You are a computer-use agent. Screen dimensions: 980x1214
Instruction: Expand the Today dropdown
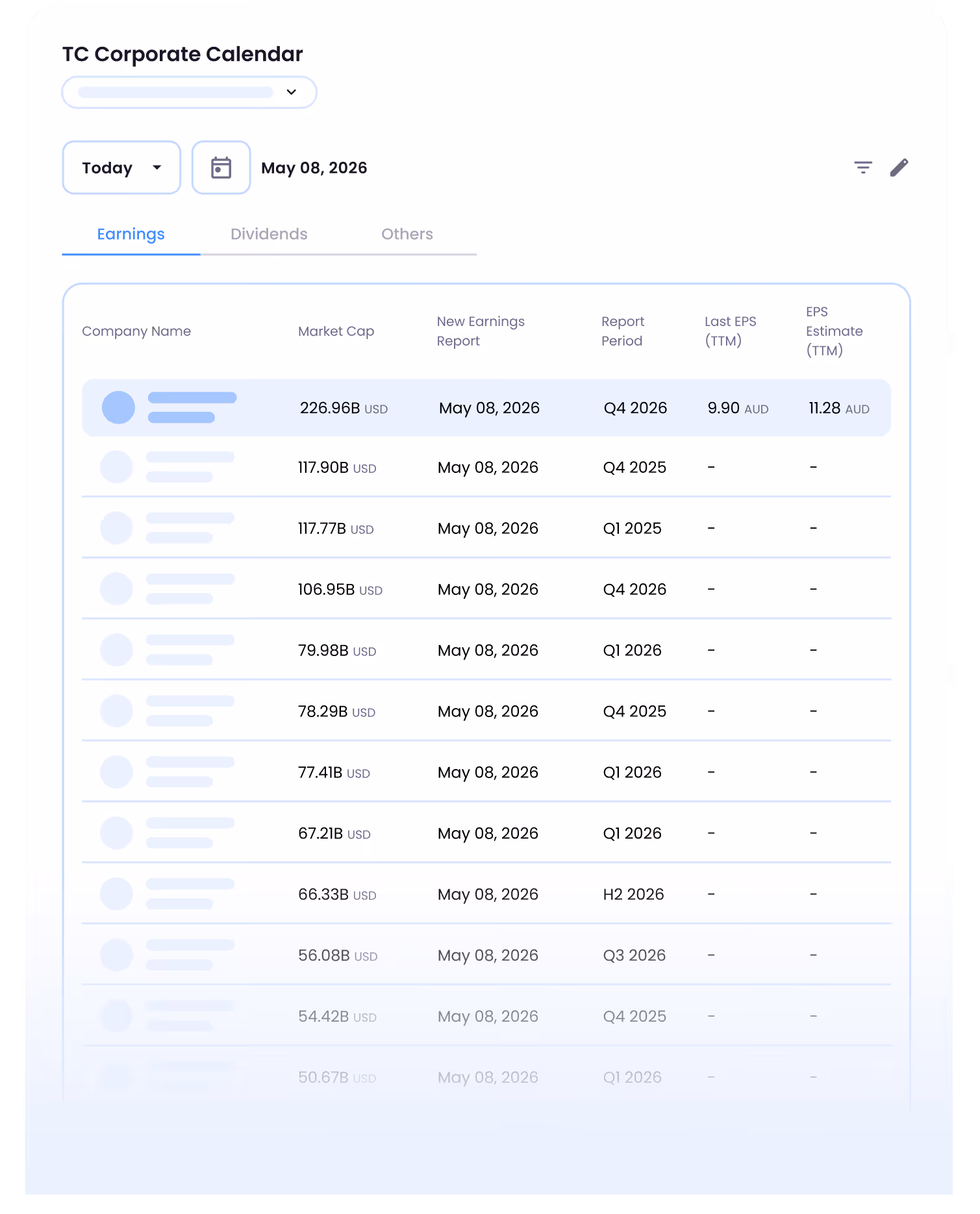pos(121,168)
